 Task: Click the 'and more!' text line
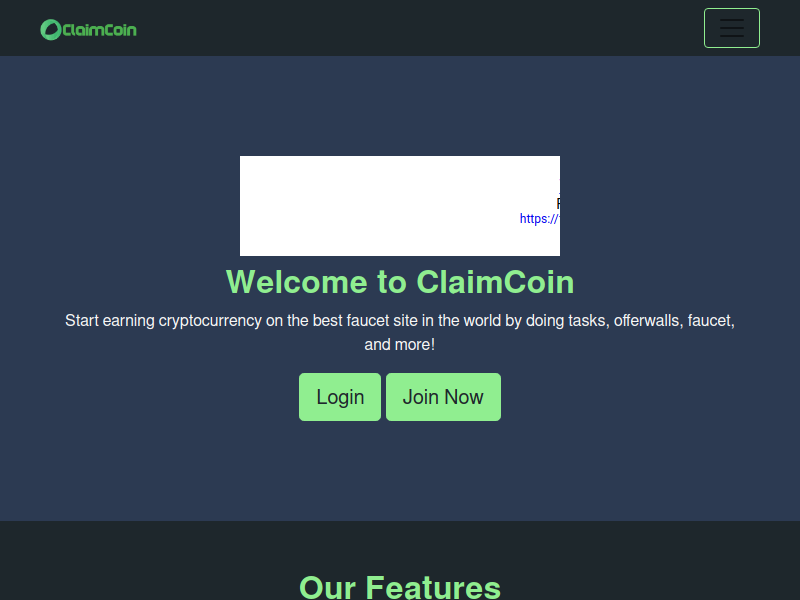coord(399,344)
